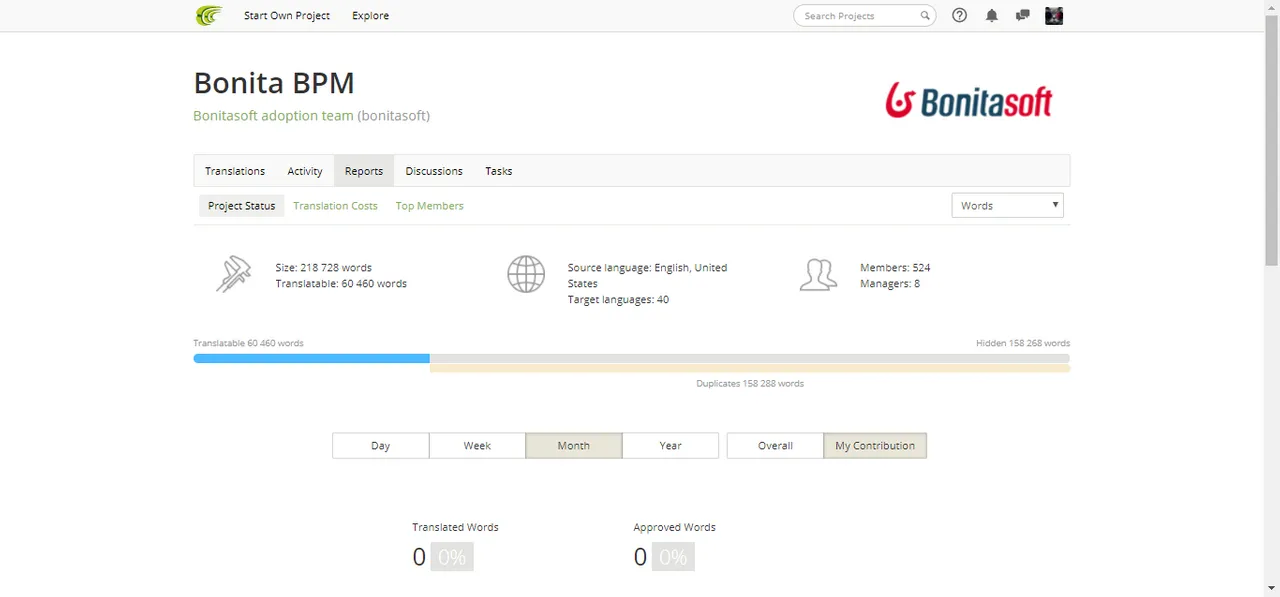
Task: Click 'Duplicates 158 288 words' label
Action: click(750, 383)
